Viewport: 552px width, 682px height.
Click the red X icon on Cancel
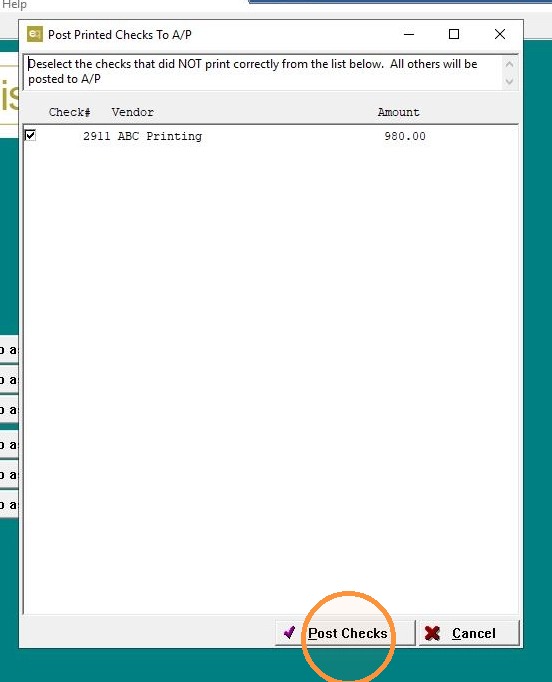[x=432, y=633]
